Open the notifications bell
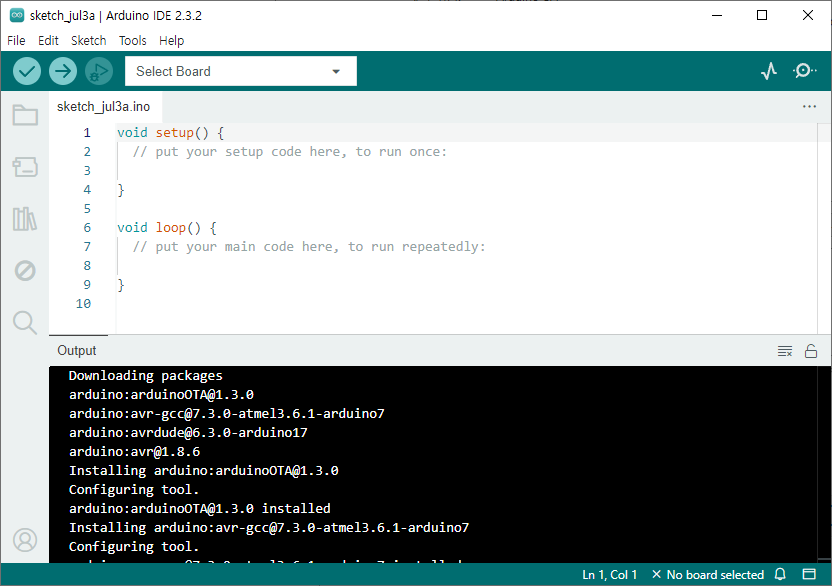This screenshot has height=586, width=832. click(780, 574)
